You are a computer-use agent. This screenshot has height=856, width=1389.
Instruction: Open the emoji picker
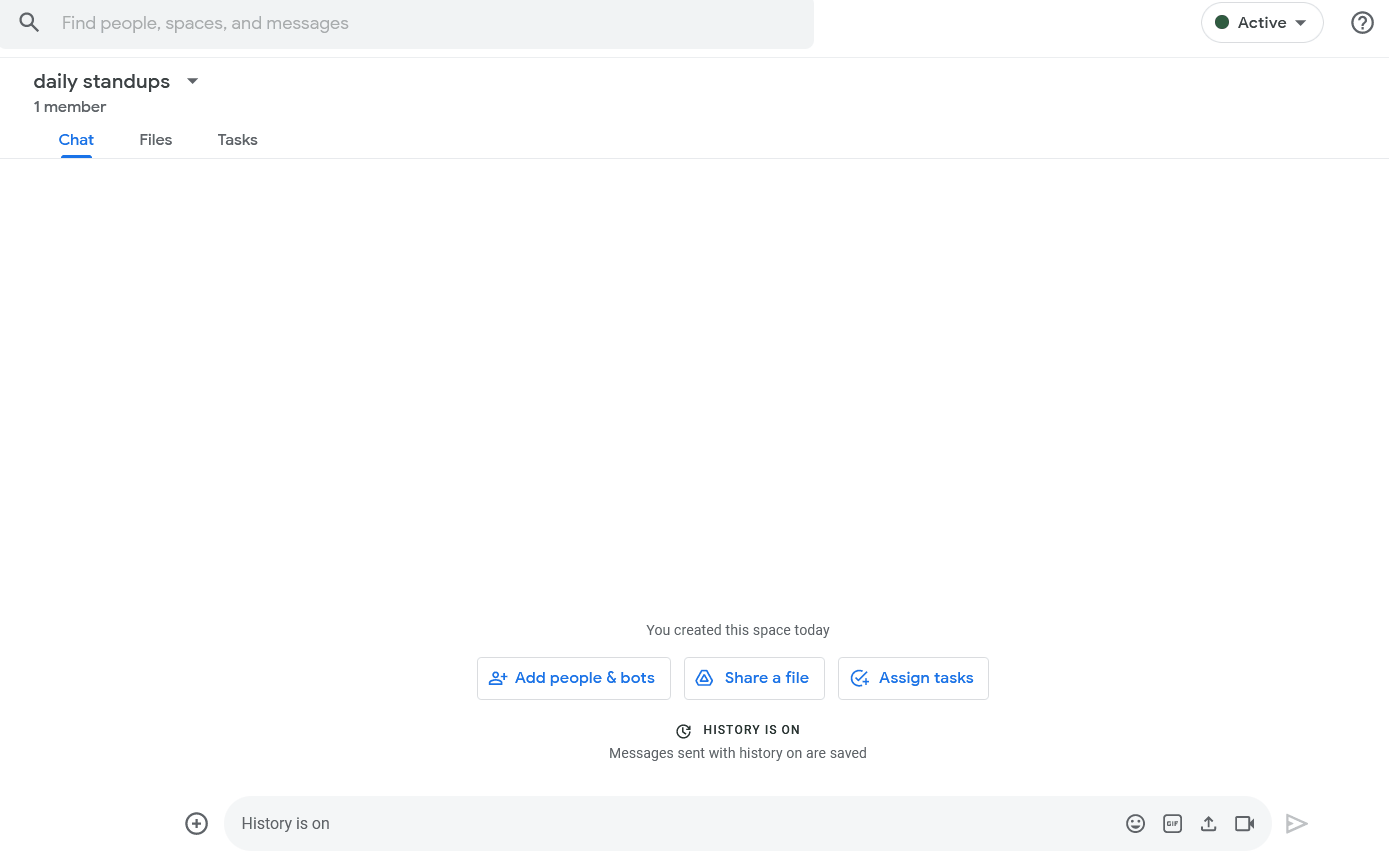click(1135, 824)
